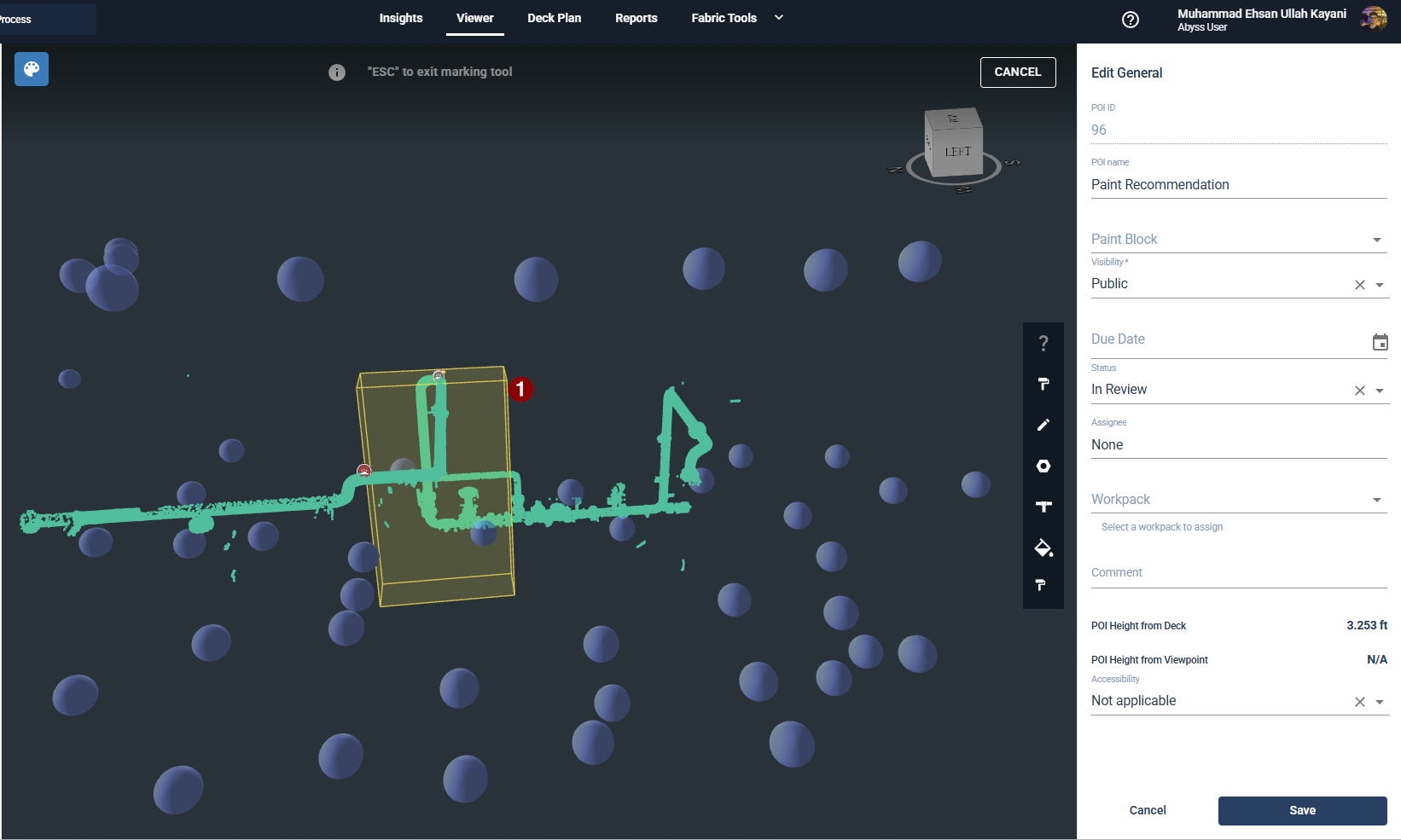Clear the Public visibility selection
1401x840 pixels.
point(1359,285)
